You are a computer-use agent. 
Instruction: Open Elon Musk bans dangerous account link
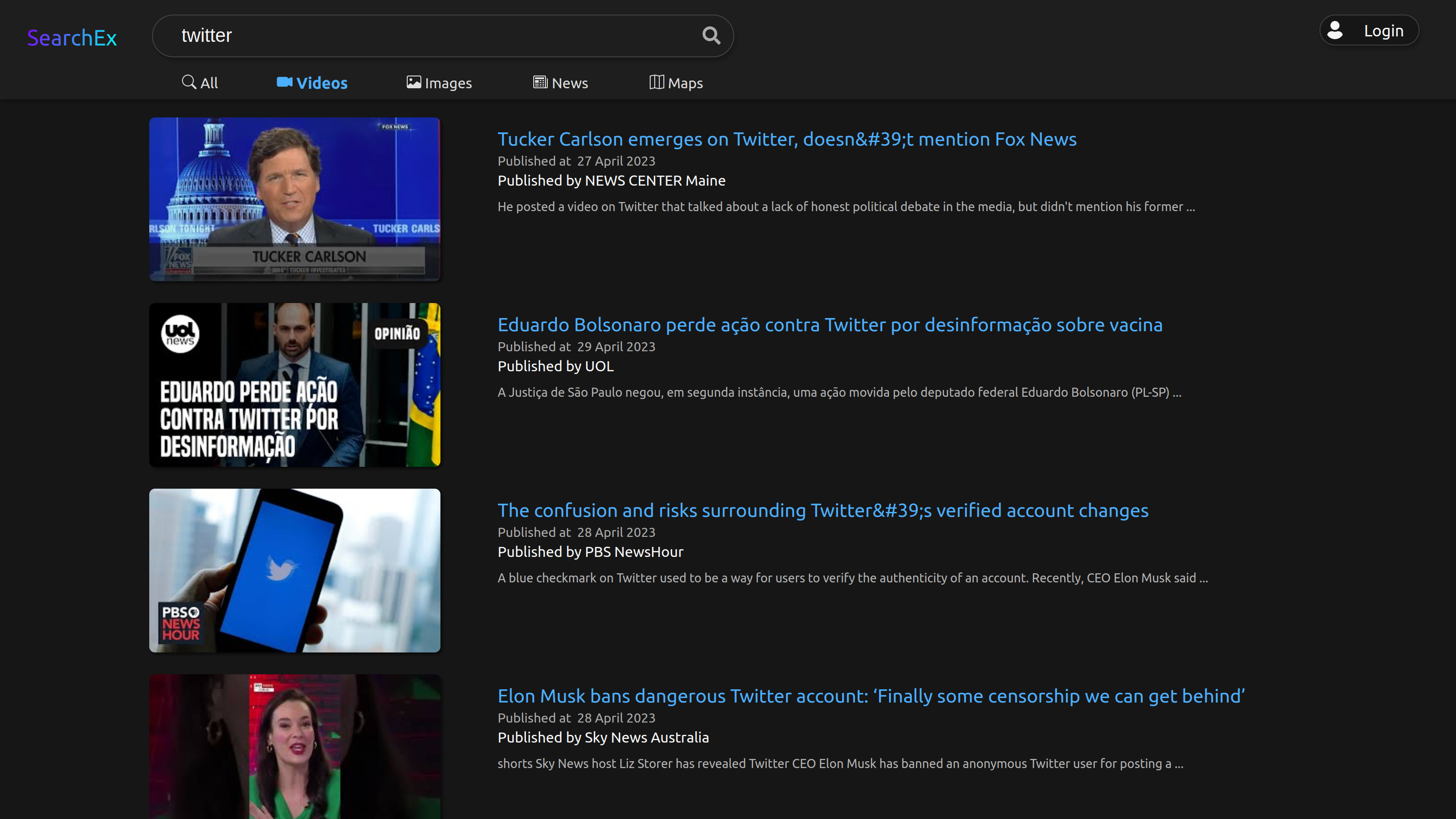(x=871, y=696)
